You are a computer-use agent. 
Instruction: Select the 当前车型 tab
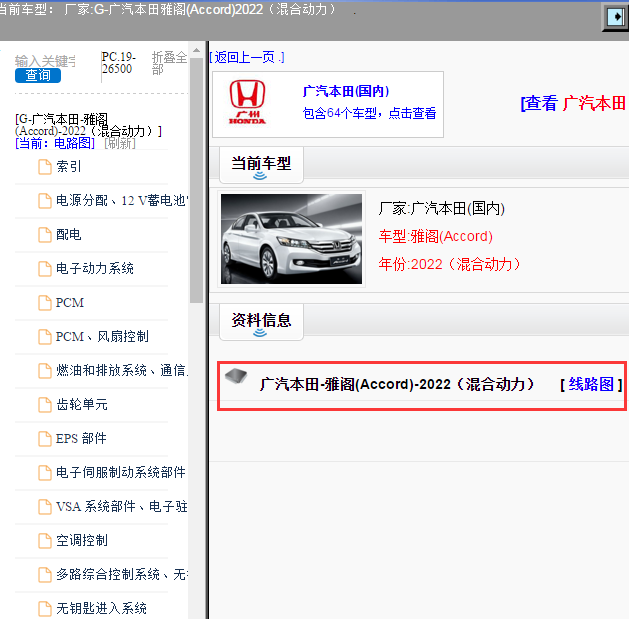(261, 165)
